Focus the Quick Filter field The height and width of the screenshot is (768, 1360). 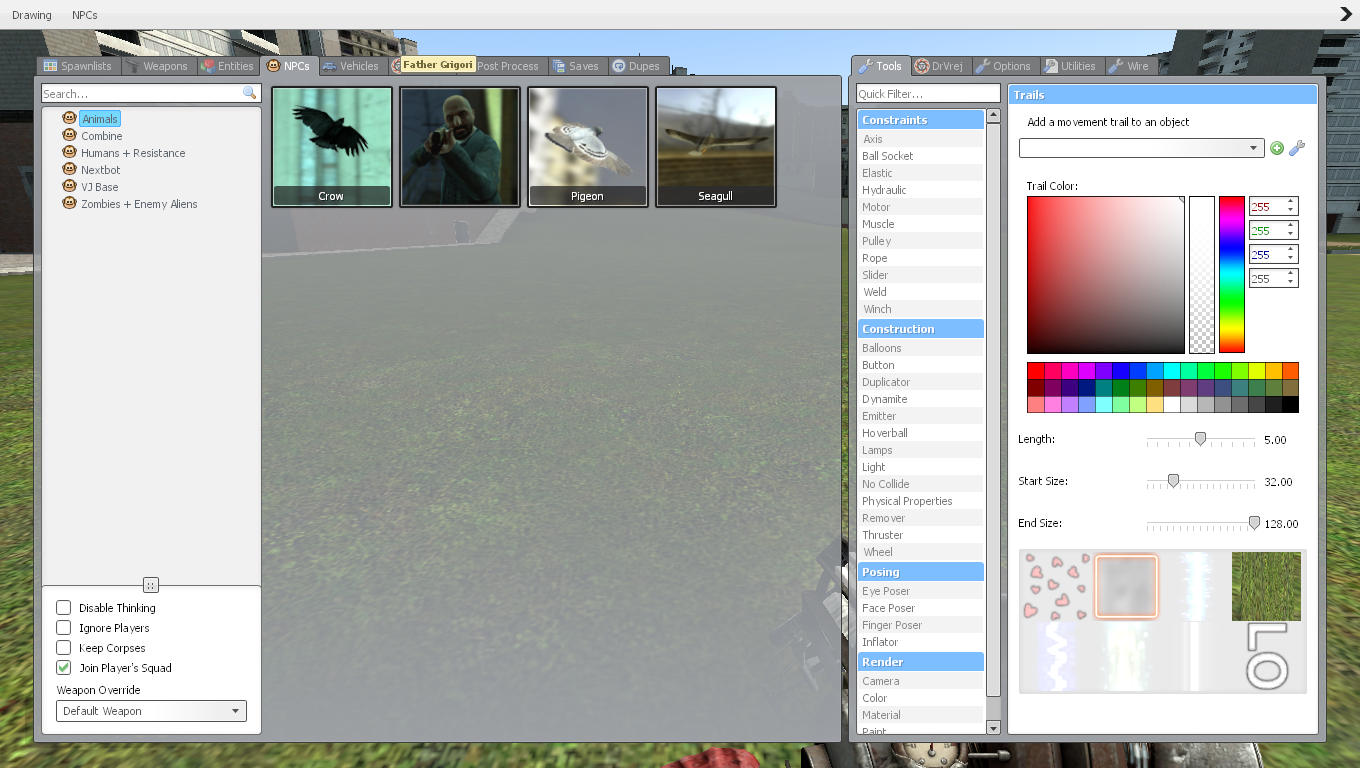click(x=928, y=94)
